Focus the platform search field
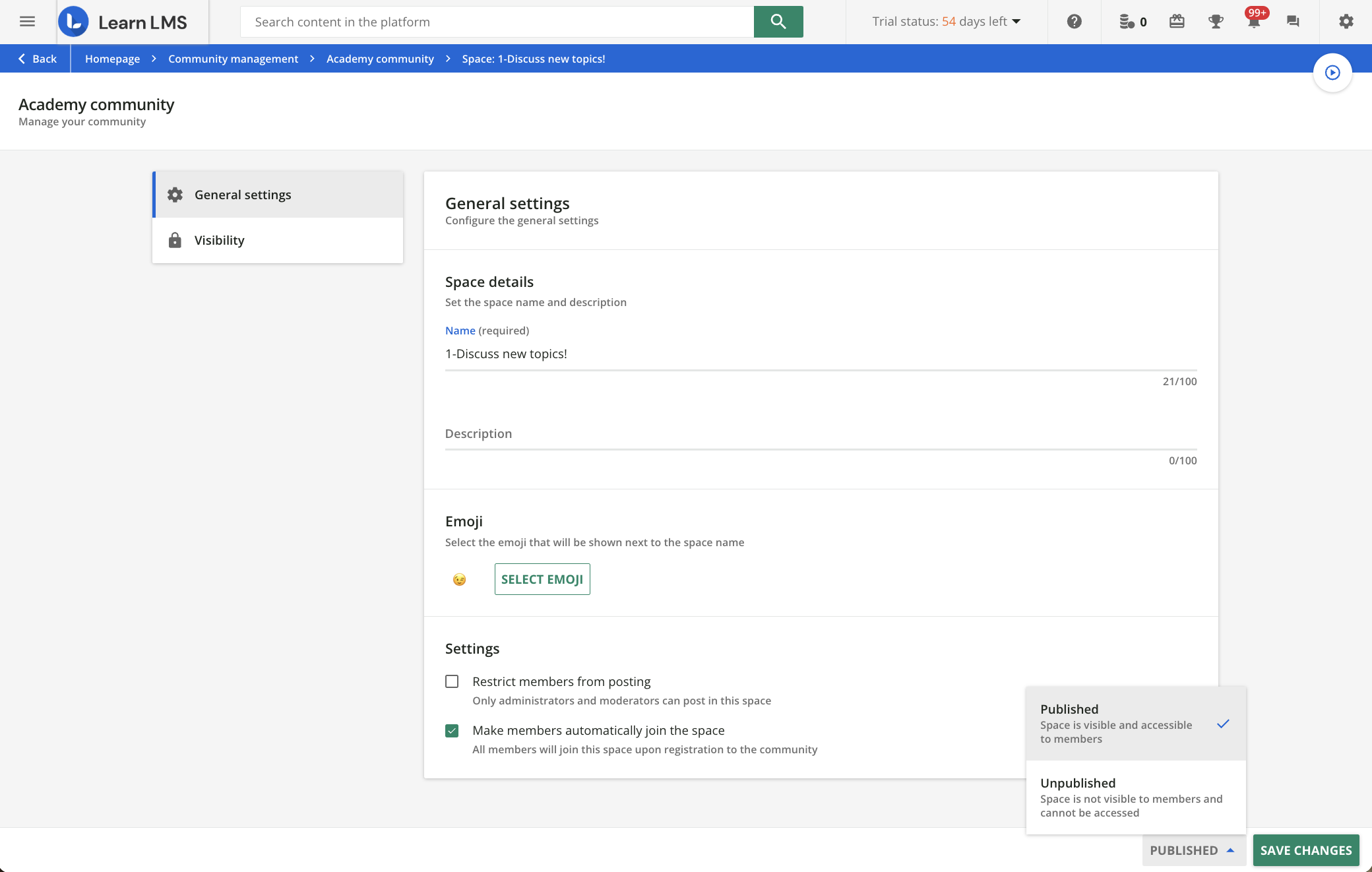Image resolution: width=1372 pixels, height=872 pixels. click(497, 22)
